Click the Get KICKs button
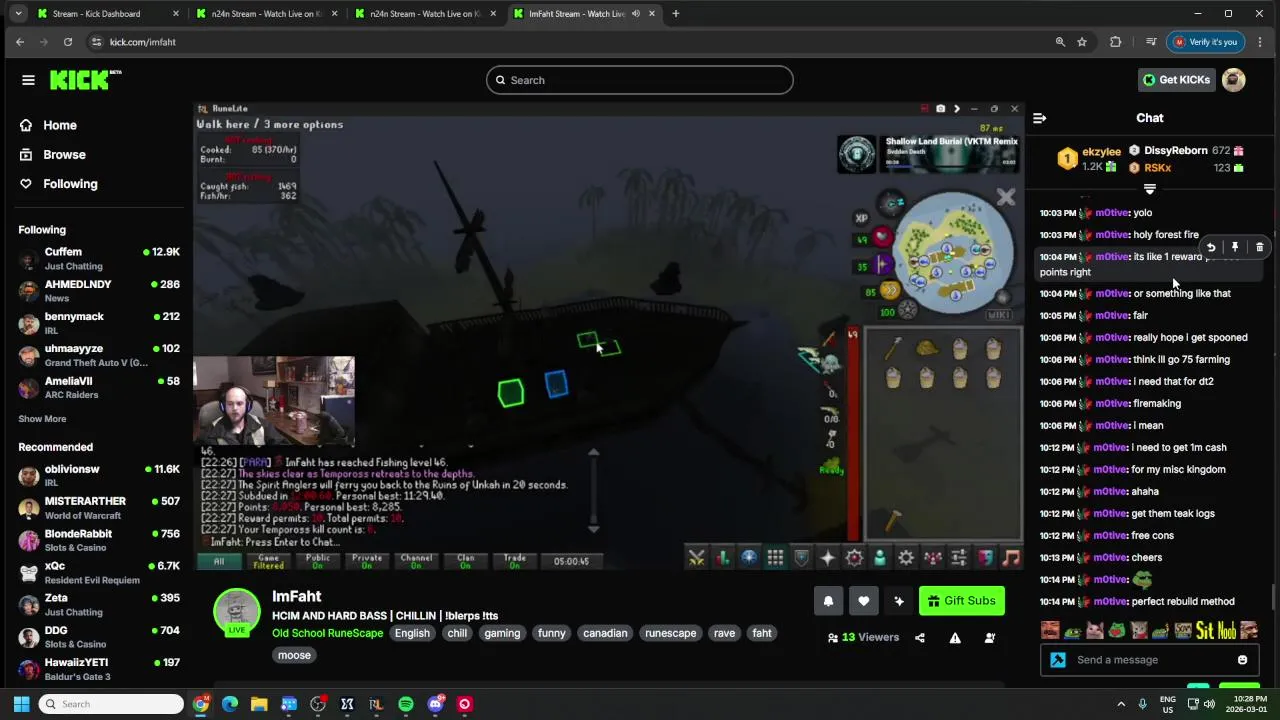The image size is (1280, 720). coord(1176,80)
